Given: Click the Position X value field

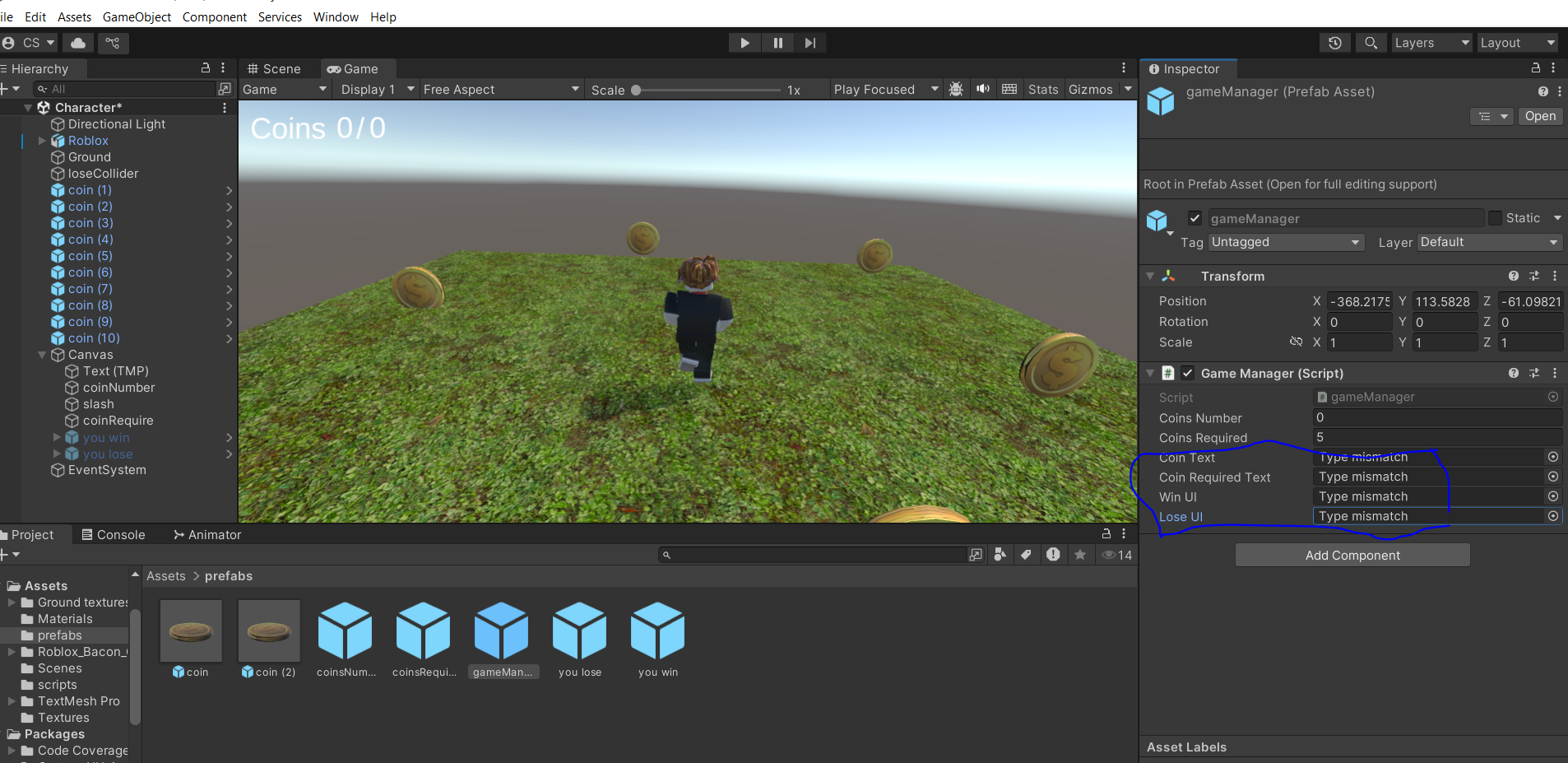Looking at the screenshot, I should coord(1359,301).
